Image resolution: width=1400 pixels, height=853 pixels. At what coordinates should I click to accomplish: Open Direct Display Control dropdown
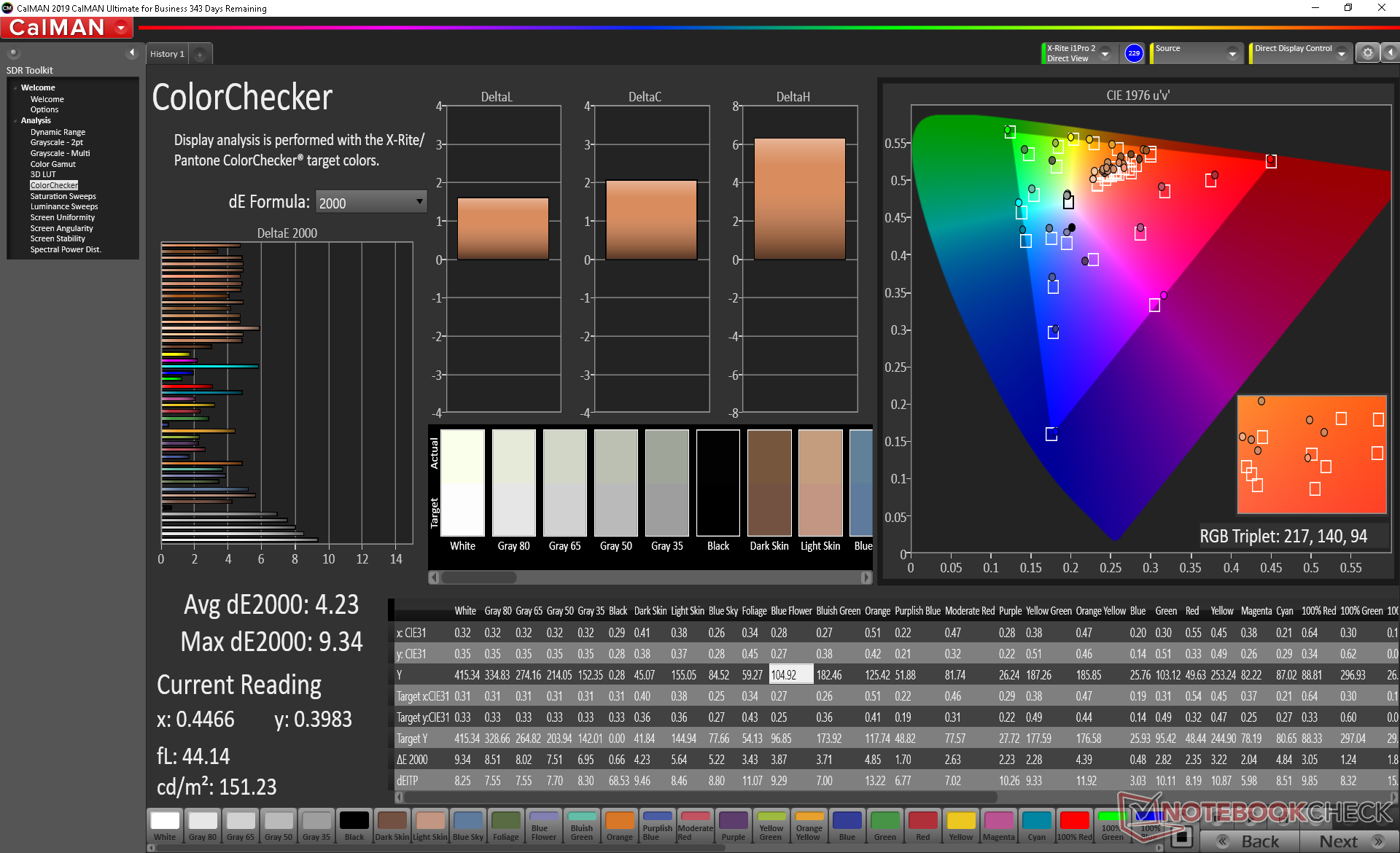point(1341,53)
